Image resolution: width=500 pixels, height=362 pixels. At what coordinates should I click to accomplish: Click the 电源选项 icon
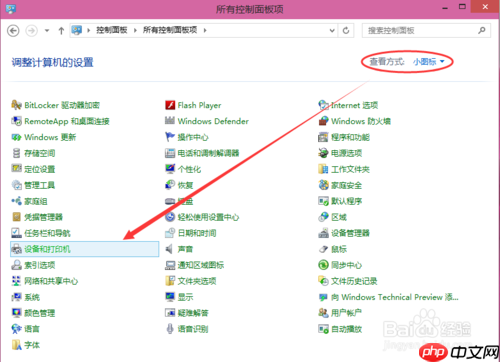pyautogui.click(x=323, y=153)
